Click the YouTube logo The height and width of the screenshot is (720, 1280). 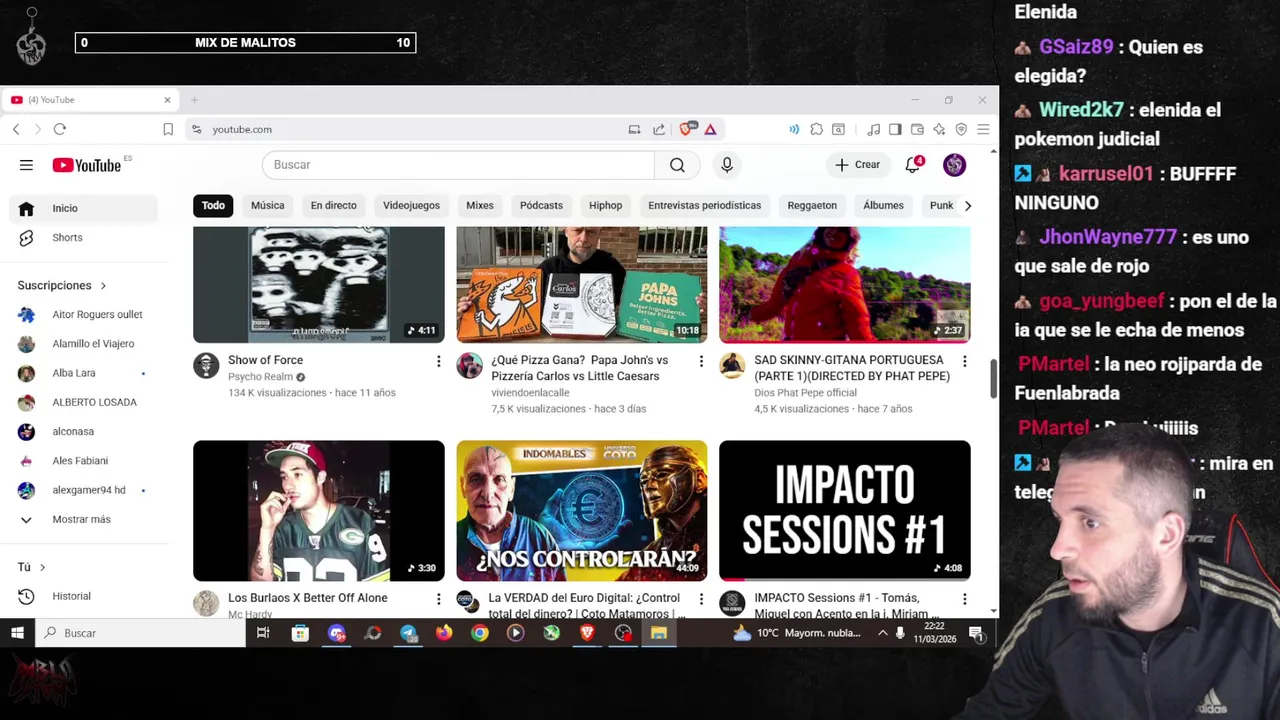pyautogui.click(x=87, y=165)
